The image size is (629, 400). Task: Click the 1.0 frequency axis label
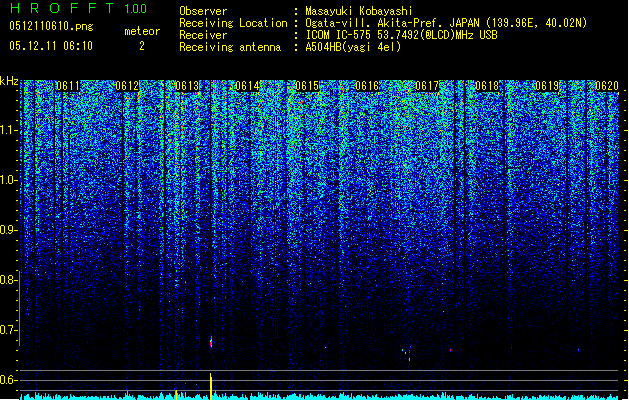point(9,181)
